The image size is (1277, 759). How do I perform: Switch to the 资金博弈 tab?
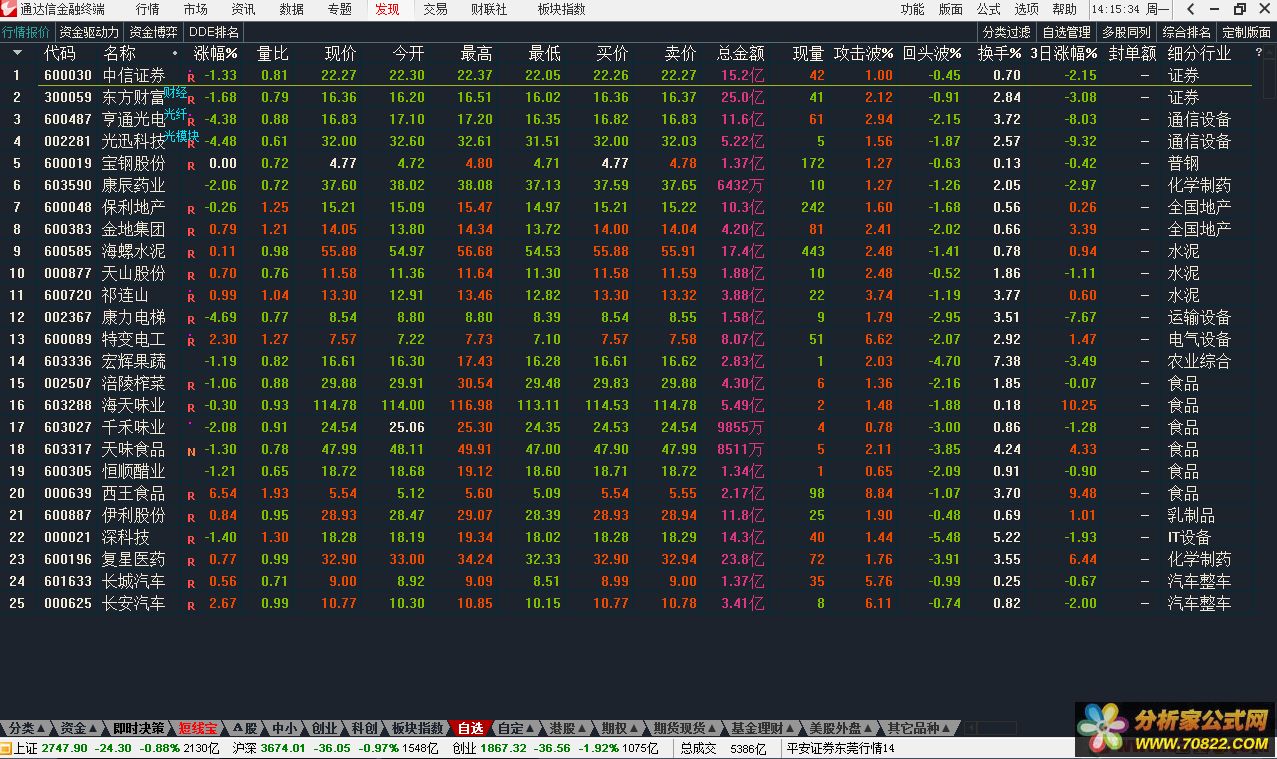click(154, 32)
